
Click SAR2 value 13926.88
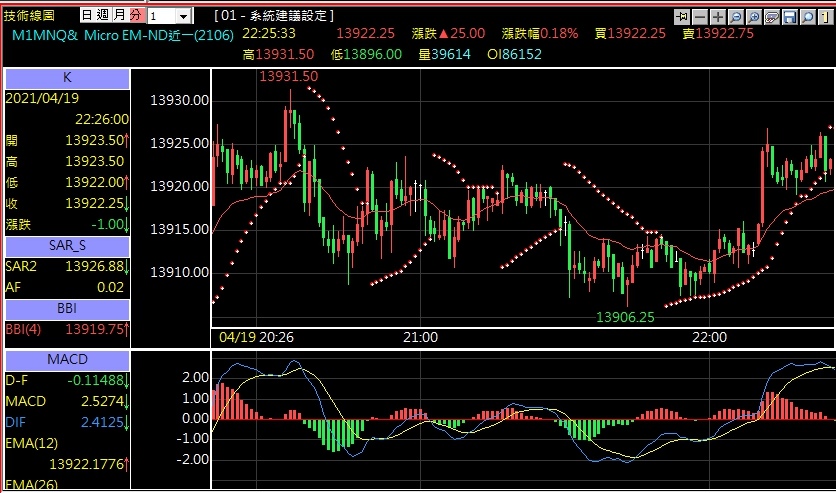click(x=94, y=266)
